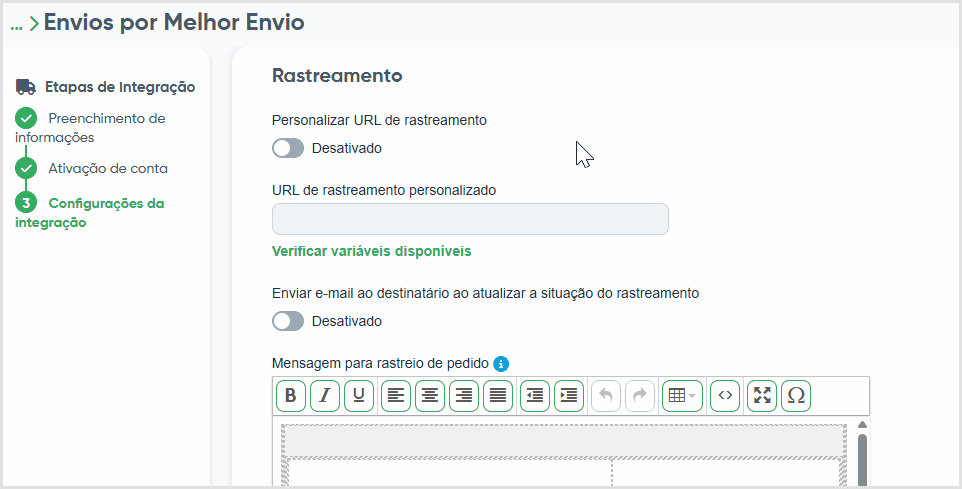Click the Etapas de Integração heading
The height and width of the screenshot is (489, 962).
tap(120, 87)
